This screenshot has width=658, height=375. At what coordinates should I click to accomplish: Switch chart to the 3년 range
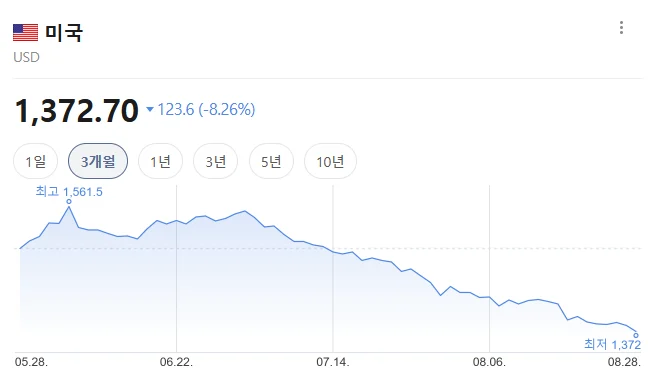pyautogui.click(x=215, y=161)
